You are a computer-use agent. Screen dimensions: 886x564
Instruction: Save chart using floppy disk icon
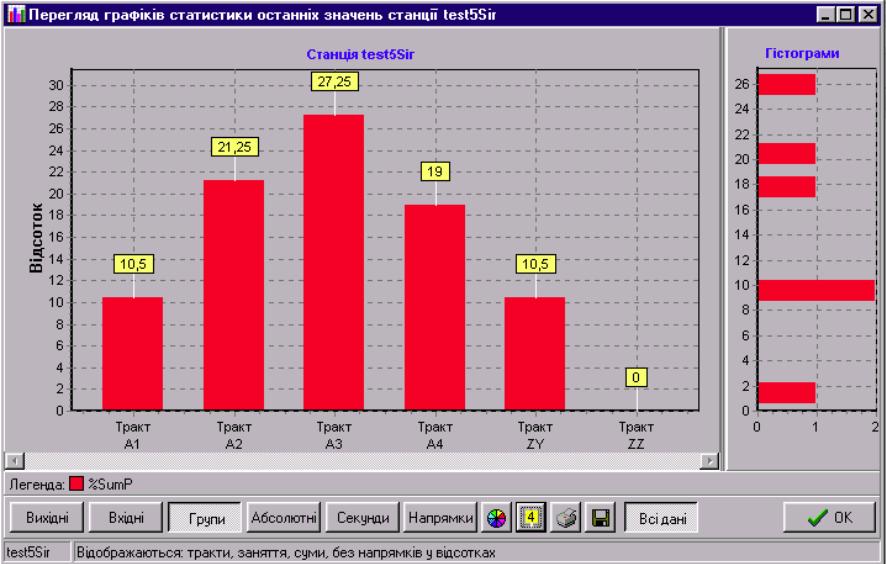tap(600, 518)
